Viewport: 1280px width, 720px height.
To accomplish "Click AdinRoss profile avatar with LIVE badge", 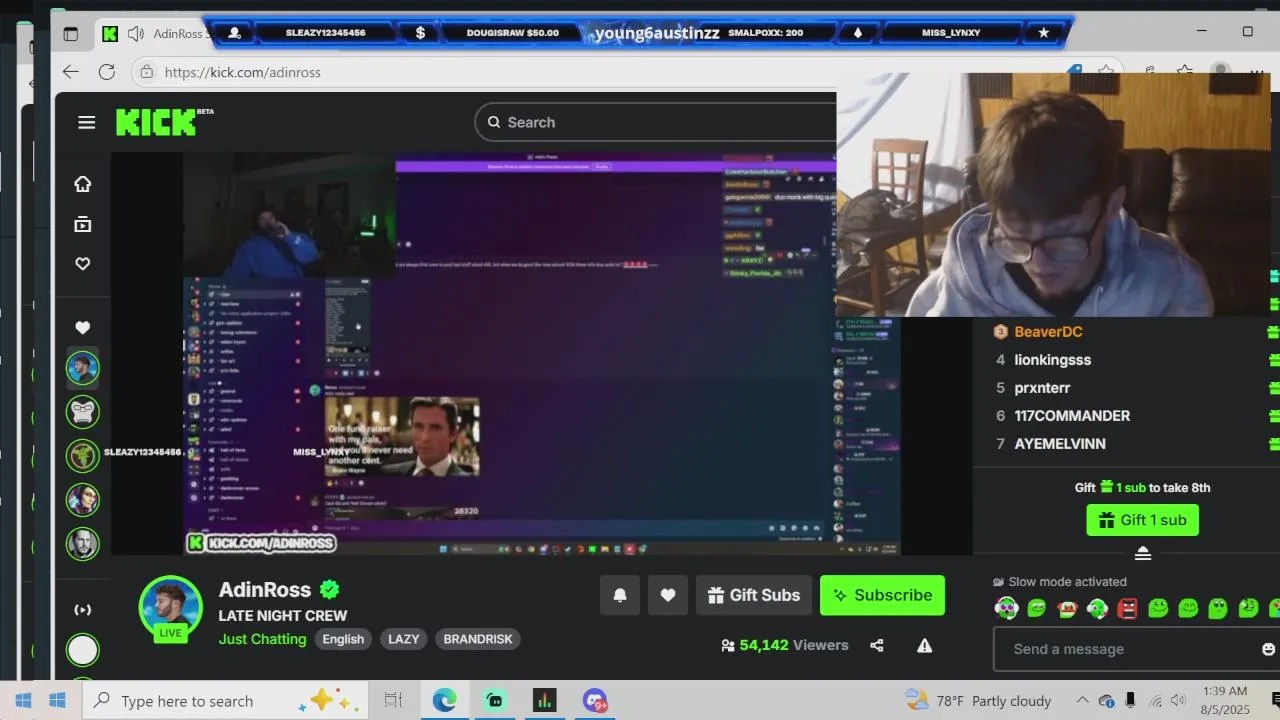I will (171, 609).
